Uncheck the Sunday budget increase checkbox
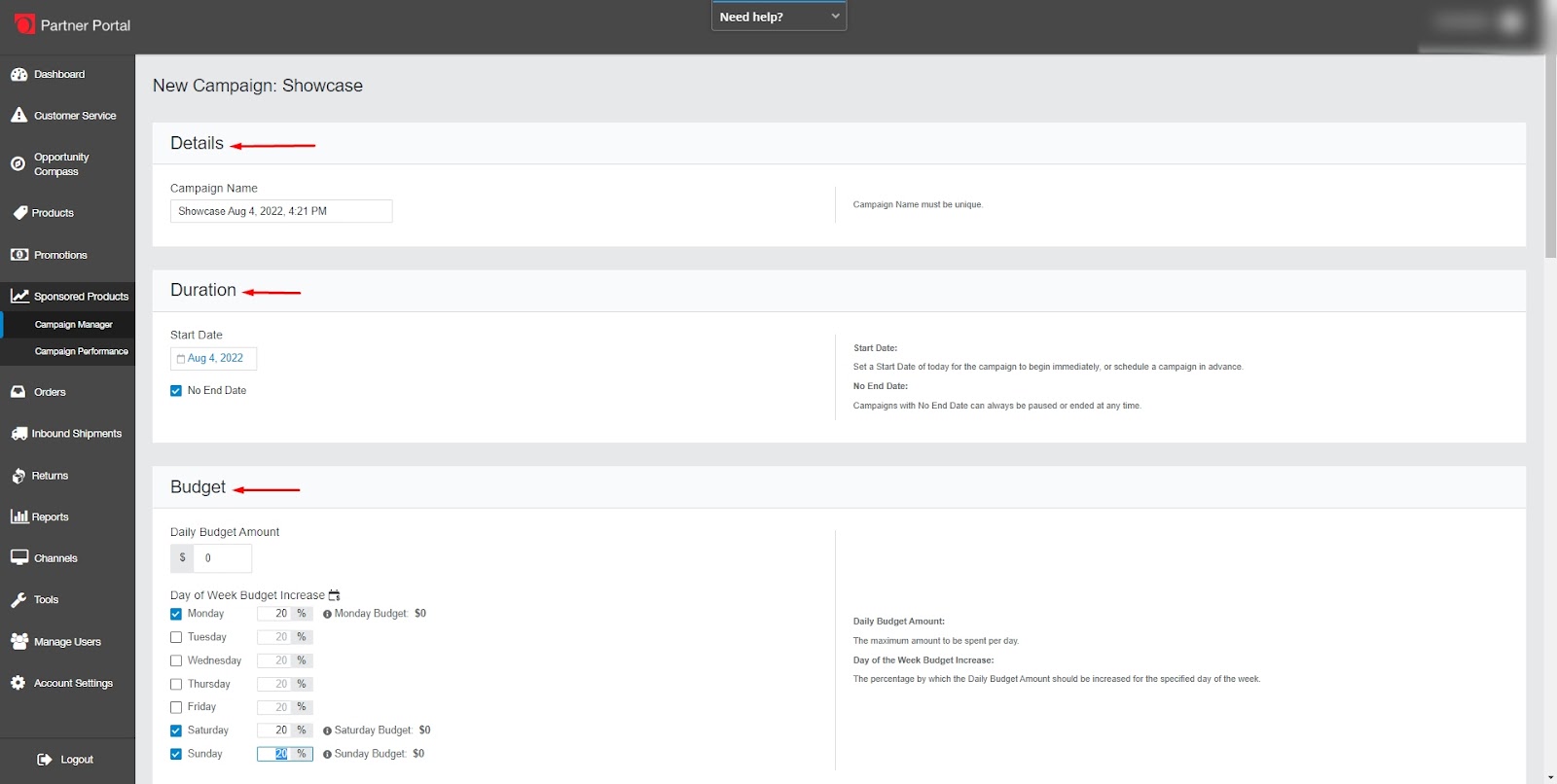This screenshot has width=1557, height=784. (x=176, y=754)
